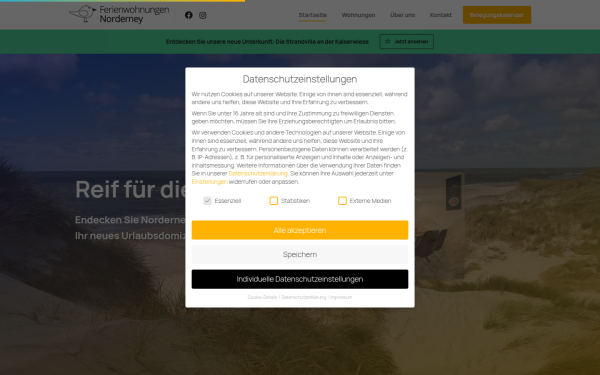This screenshot has height=375, width=600.
Task: Enable the Statistiken checkbox
Action: point(274,201)
